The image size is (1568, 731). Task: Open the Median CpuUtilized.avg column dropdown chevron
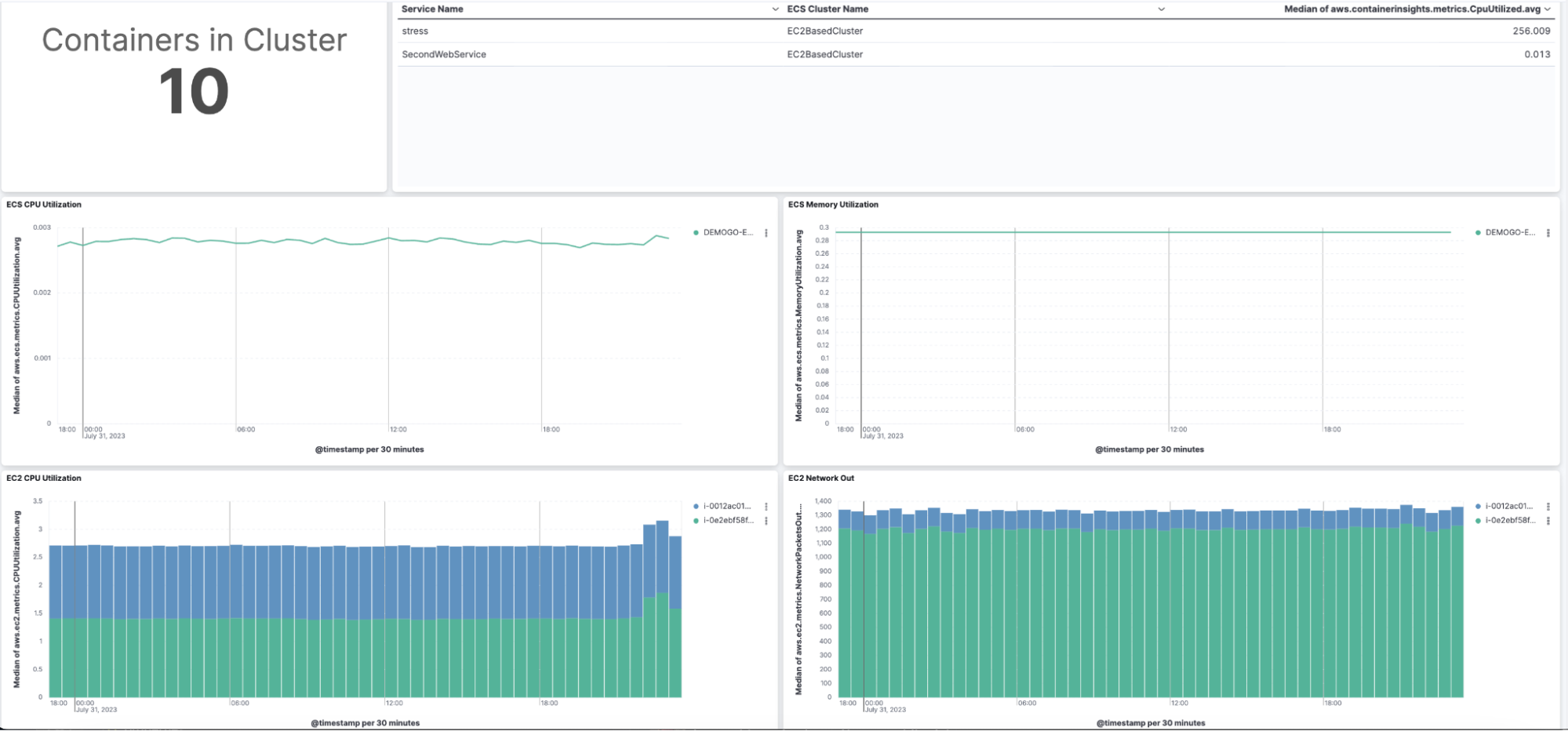point(1547,9)
